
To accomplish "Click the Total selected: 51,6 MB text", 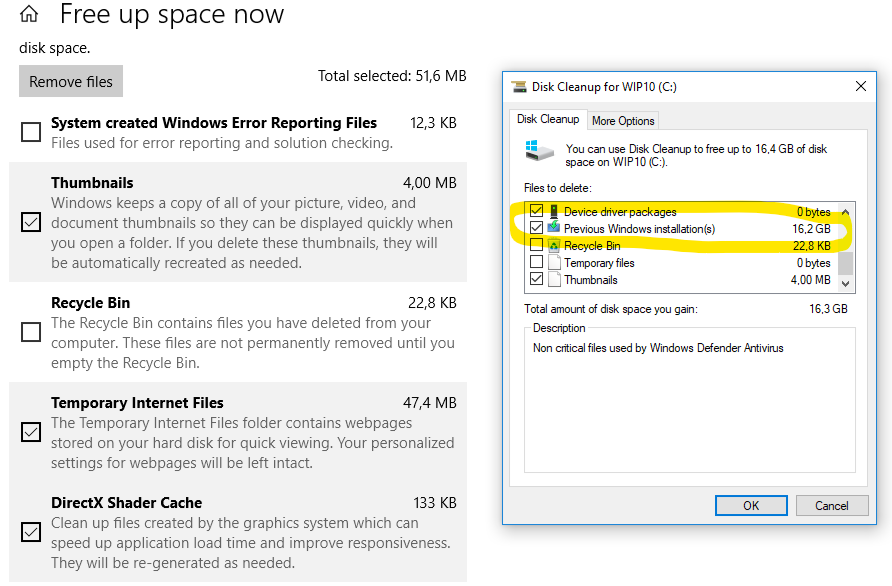I will (x=392, y=76).
